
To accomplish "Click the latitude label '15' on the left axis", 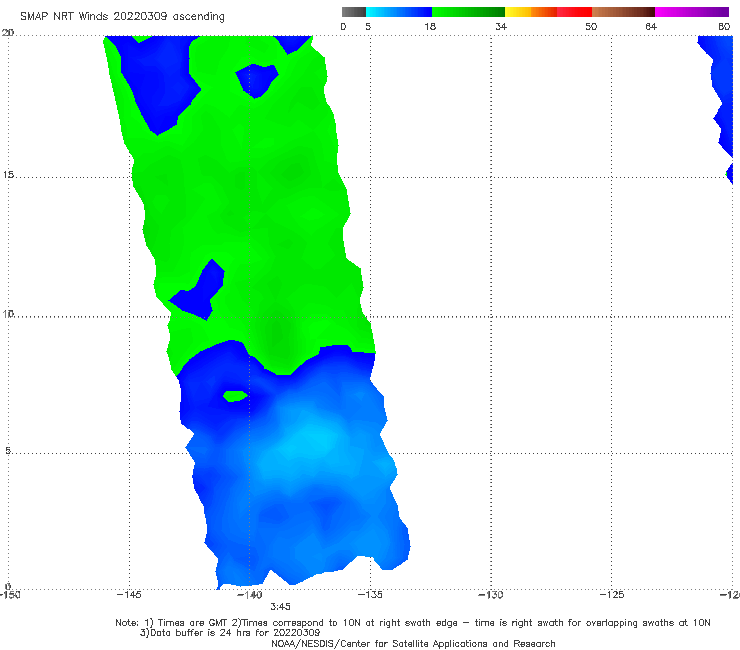I will (x=8, y=175).
